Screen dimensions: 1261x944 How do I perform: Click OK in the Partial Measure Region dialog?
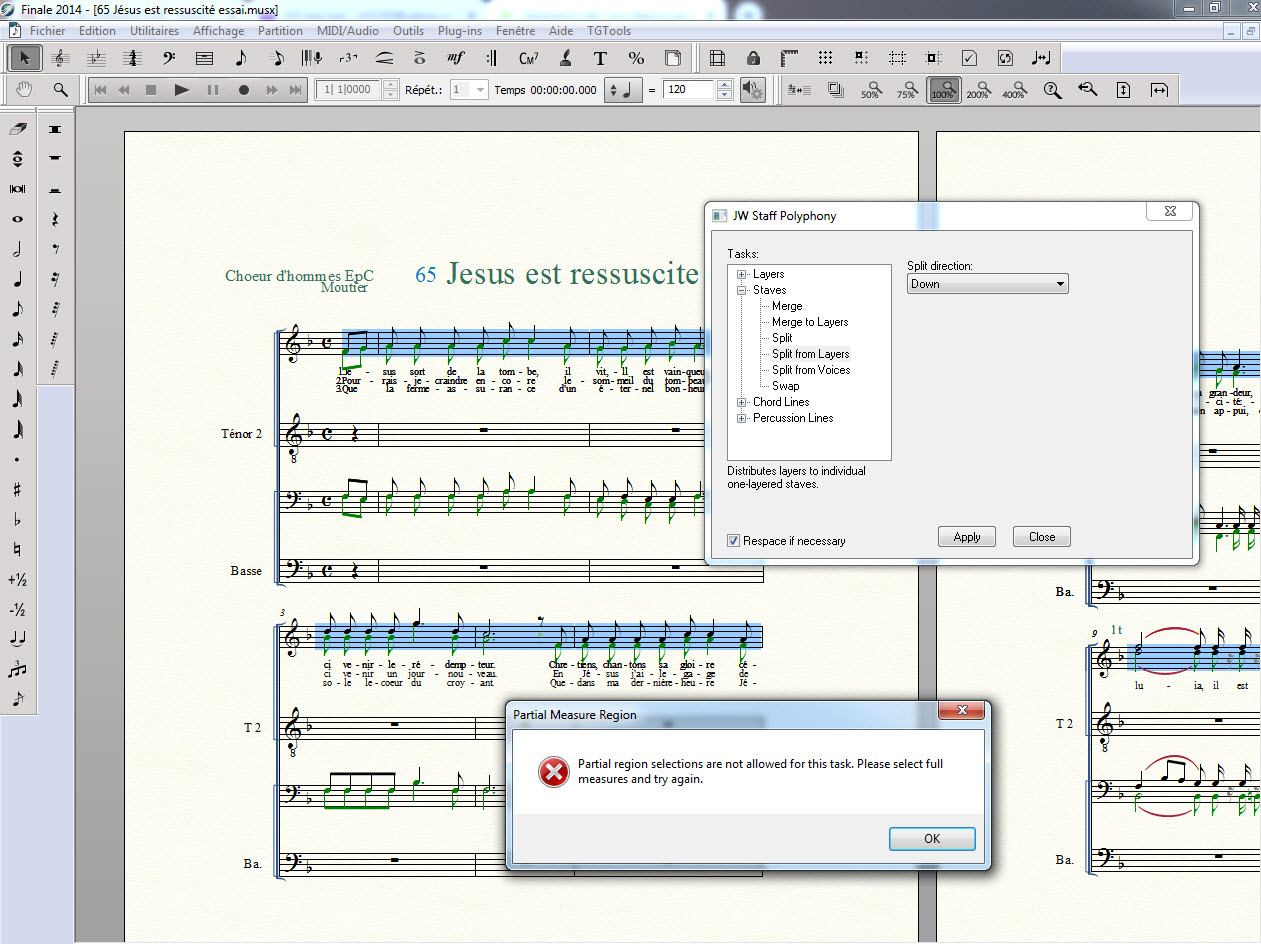931,839
